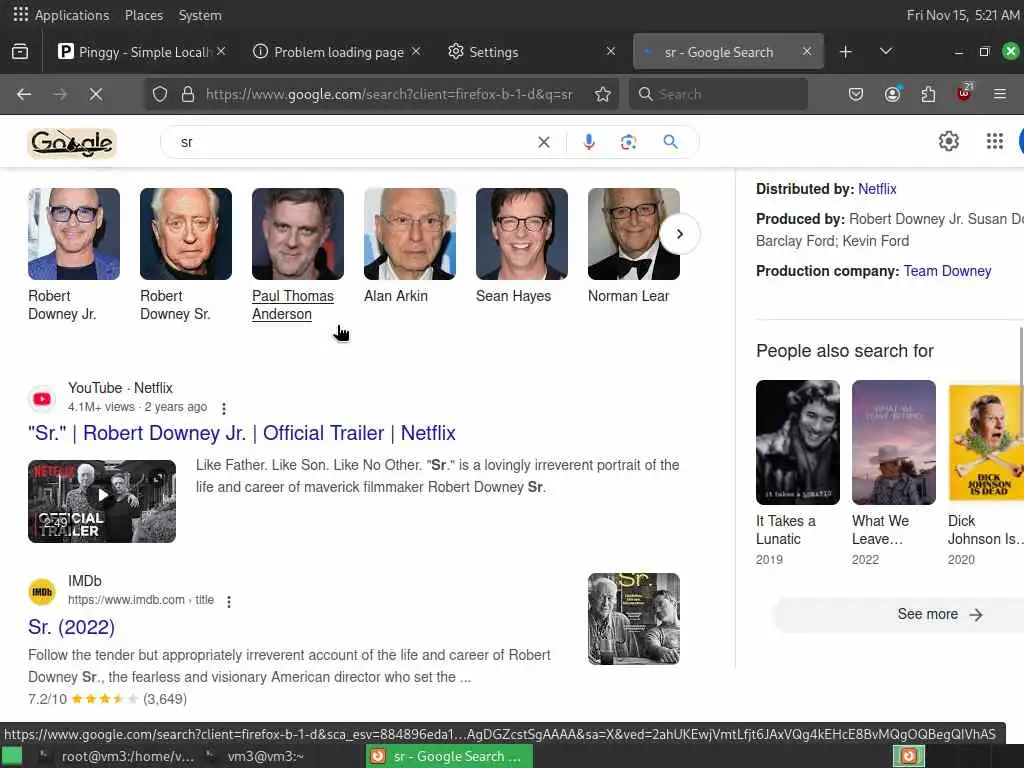1024x768 pixels.
Task: Open the extensions puzzle icon
Action: coord(928,94)
